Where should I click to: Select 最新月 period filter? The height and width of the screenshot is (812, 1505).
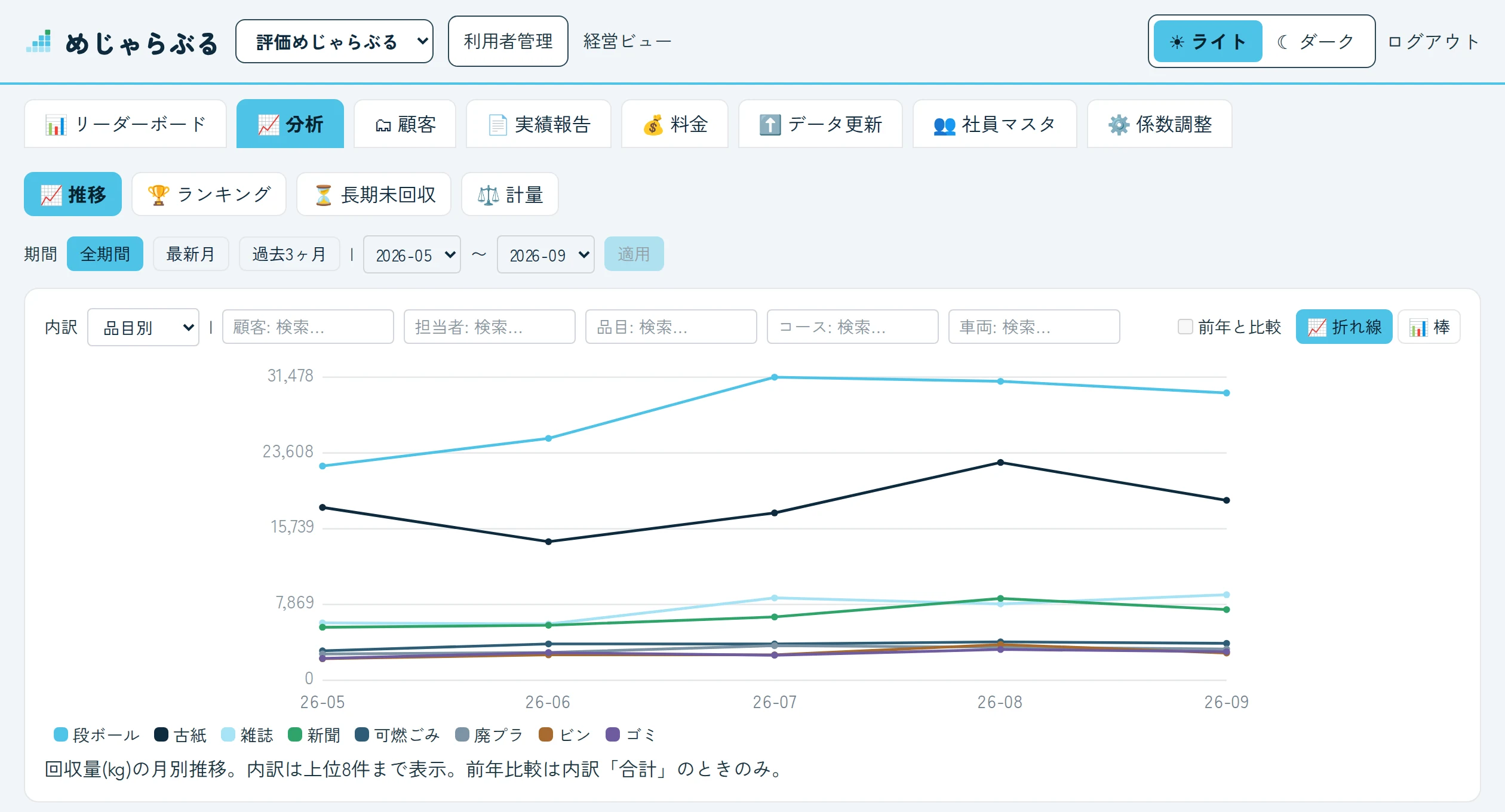(191, 254)
